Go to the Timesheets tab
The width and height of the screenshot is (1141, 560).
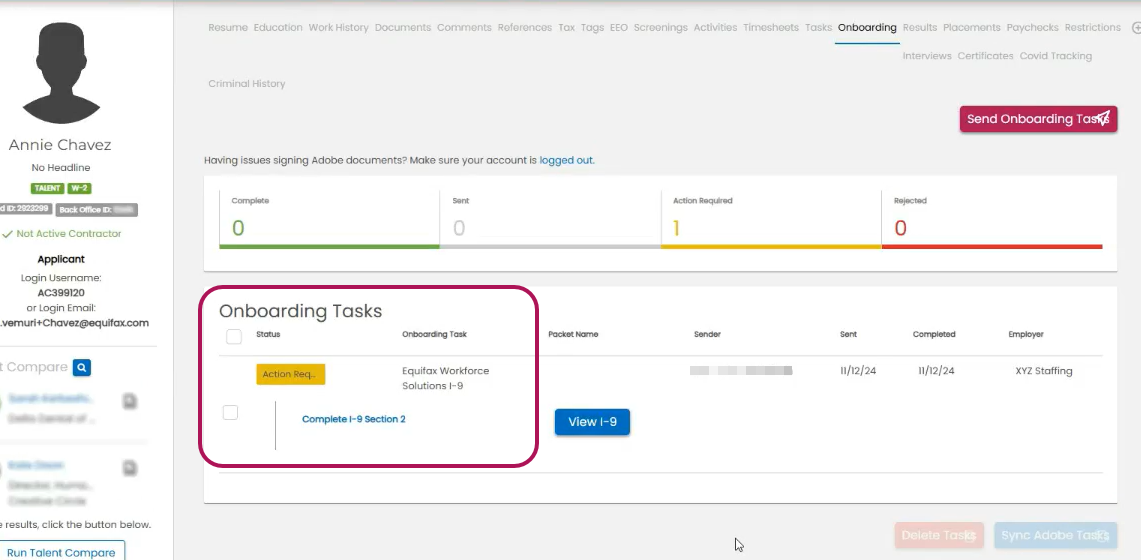coord(771,28)
